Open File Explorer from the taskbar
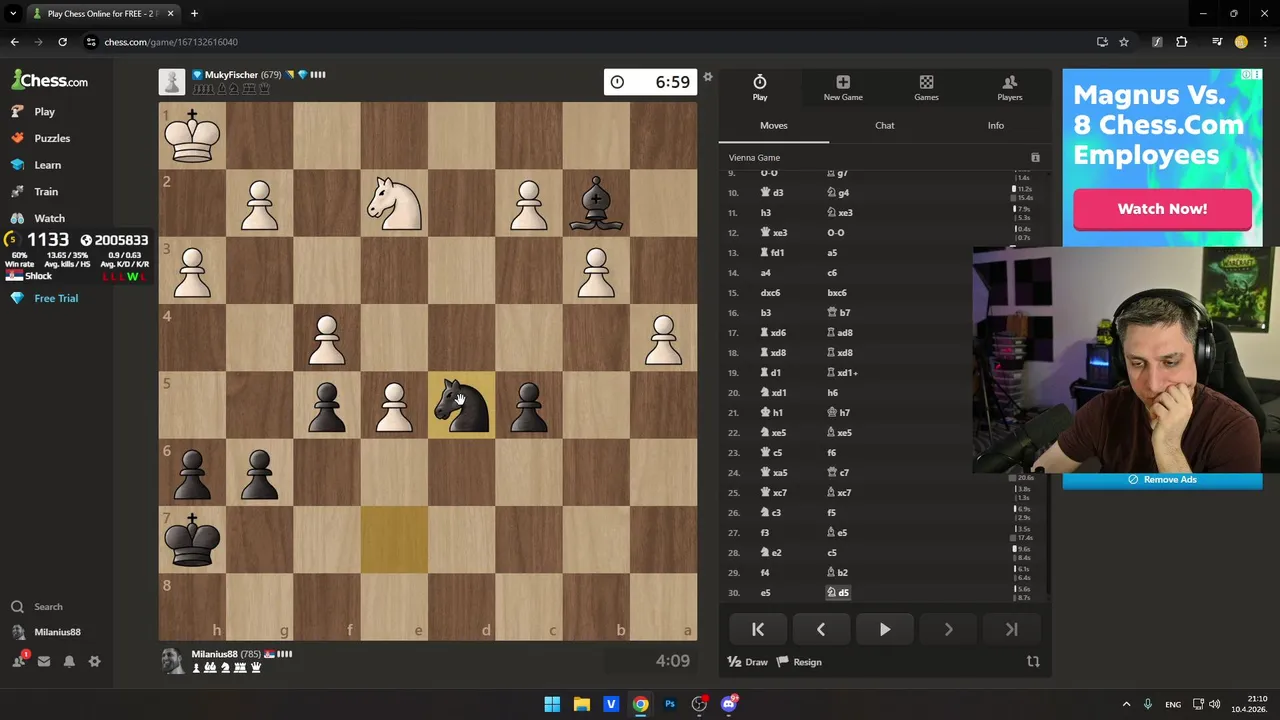1280x720 pixels. [x=581, y=704]
